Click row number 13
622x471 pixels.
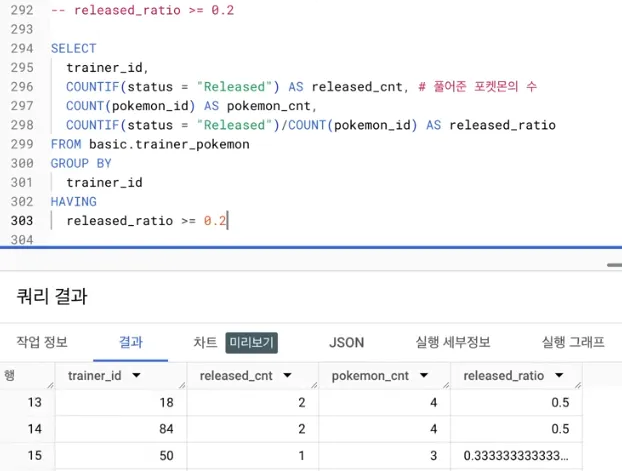(x=35, y=402)
